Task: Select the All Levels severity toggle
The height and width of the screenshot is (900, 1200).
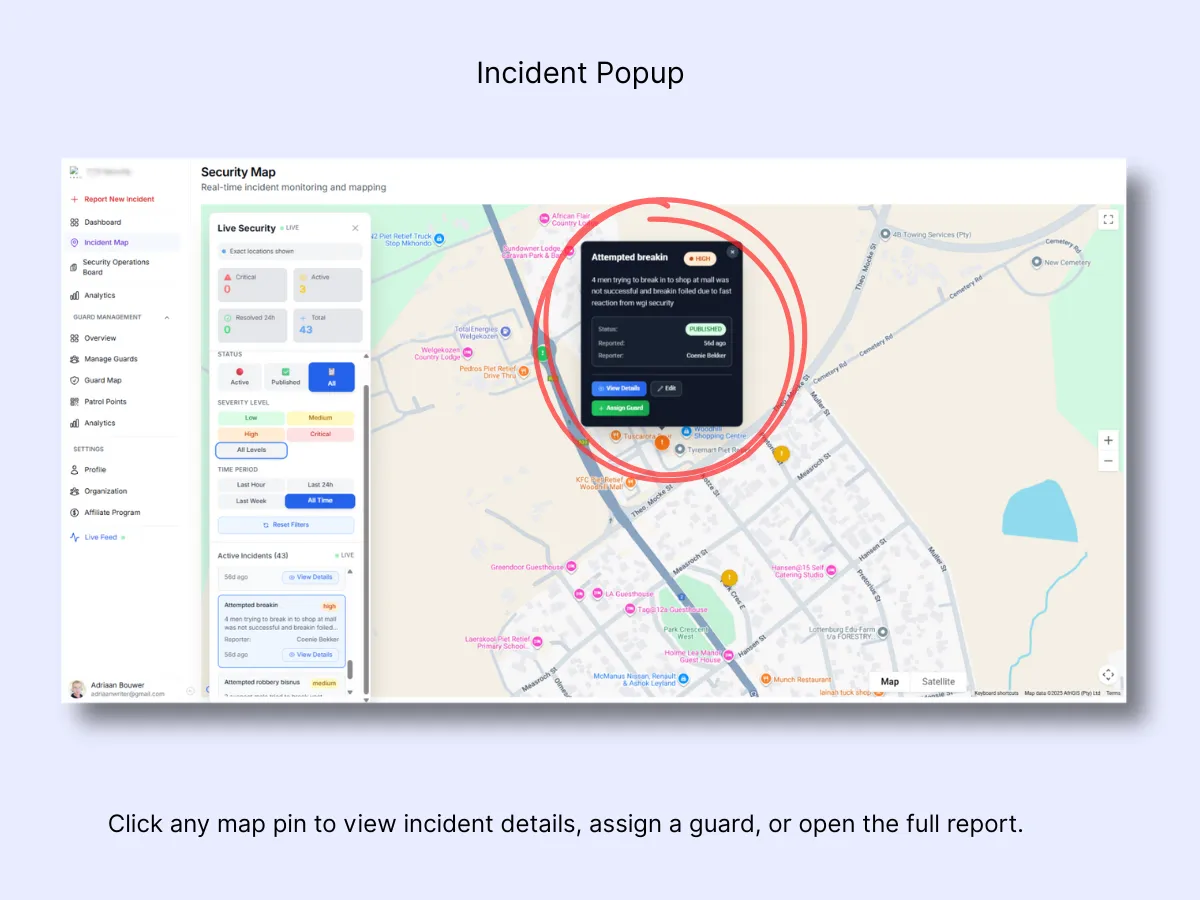Action: point(250,449)
